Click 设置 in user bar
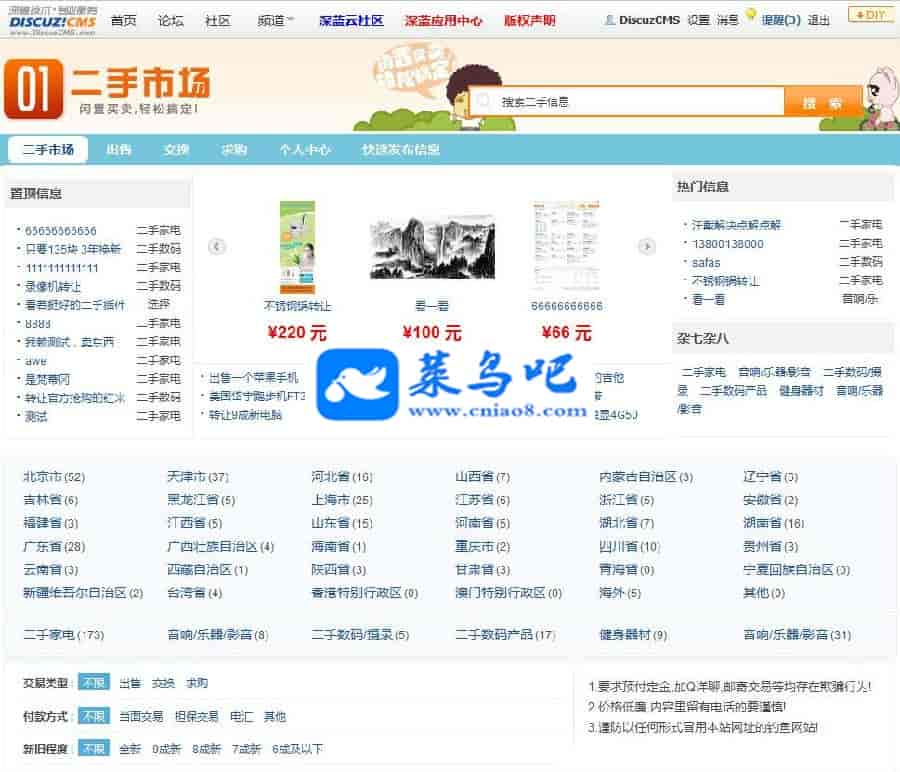This screenshot has width=900, height=772. 699,21
